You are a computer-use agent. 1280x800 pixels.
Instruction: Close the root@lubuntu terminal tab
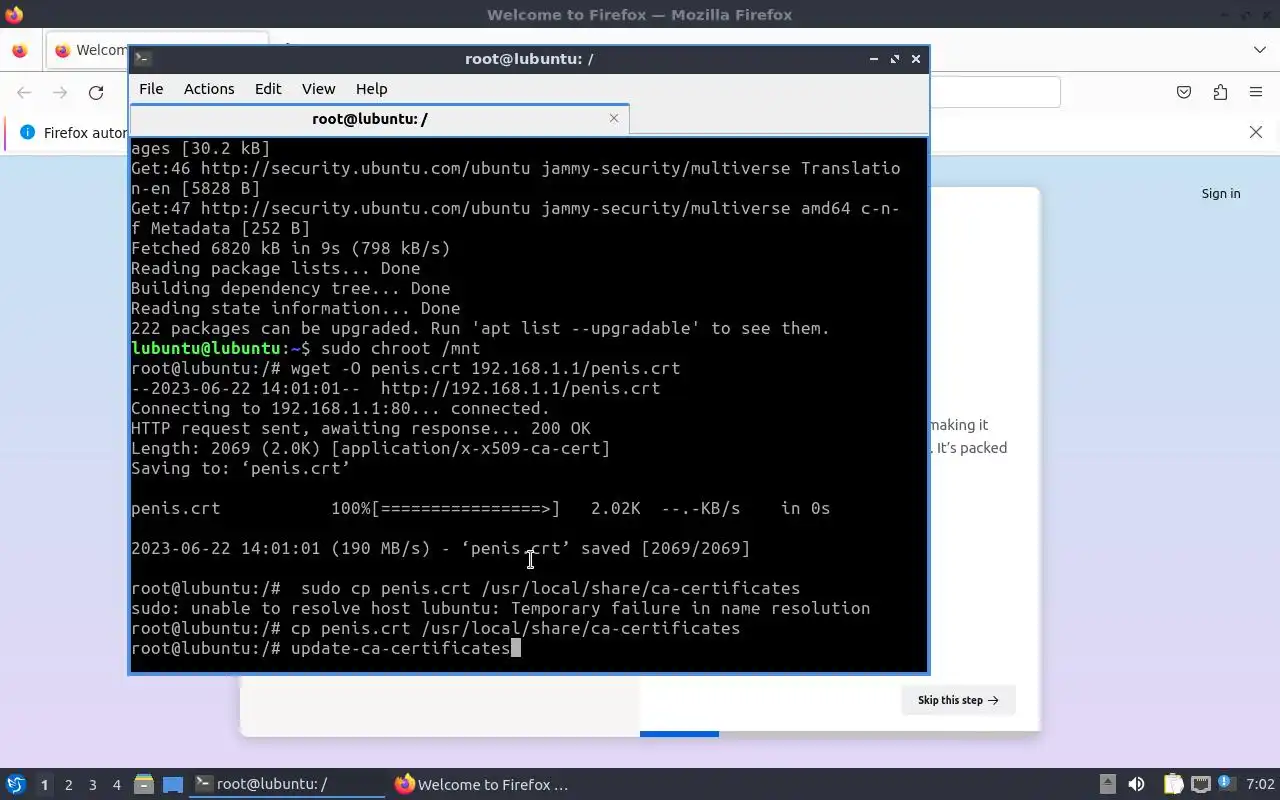[614, 118]
